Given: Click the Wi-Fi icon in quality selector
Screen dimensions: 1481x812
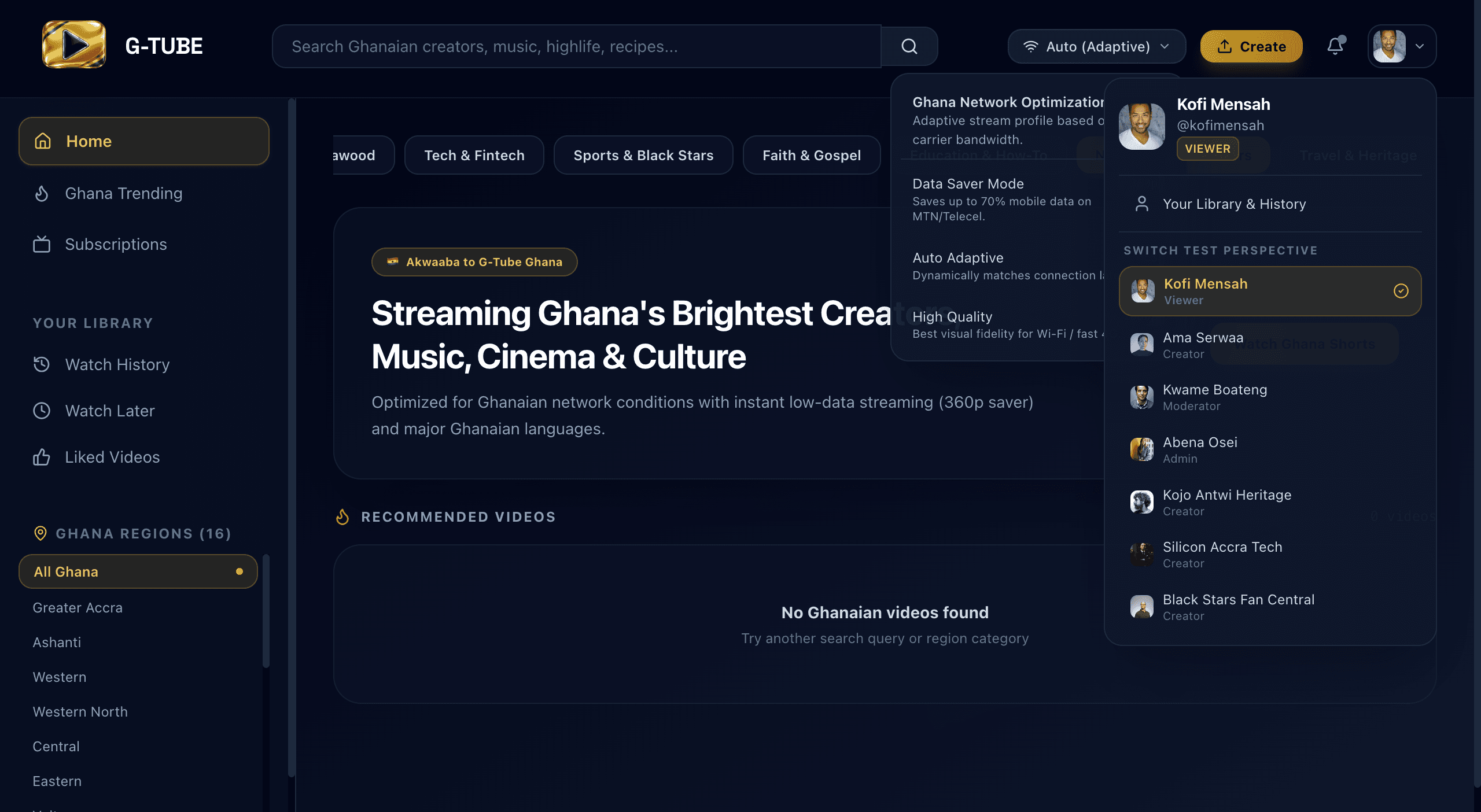Looking at the screenshot, I should [1031, 46].
